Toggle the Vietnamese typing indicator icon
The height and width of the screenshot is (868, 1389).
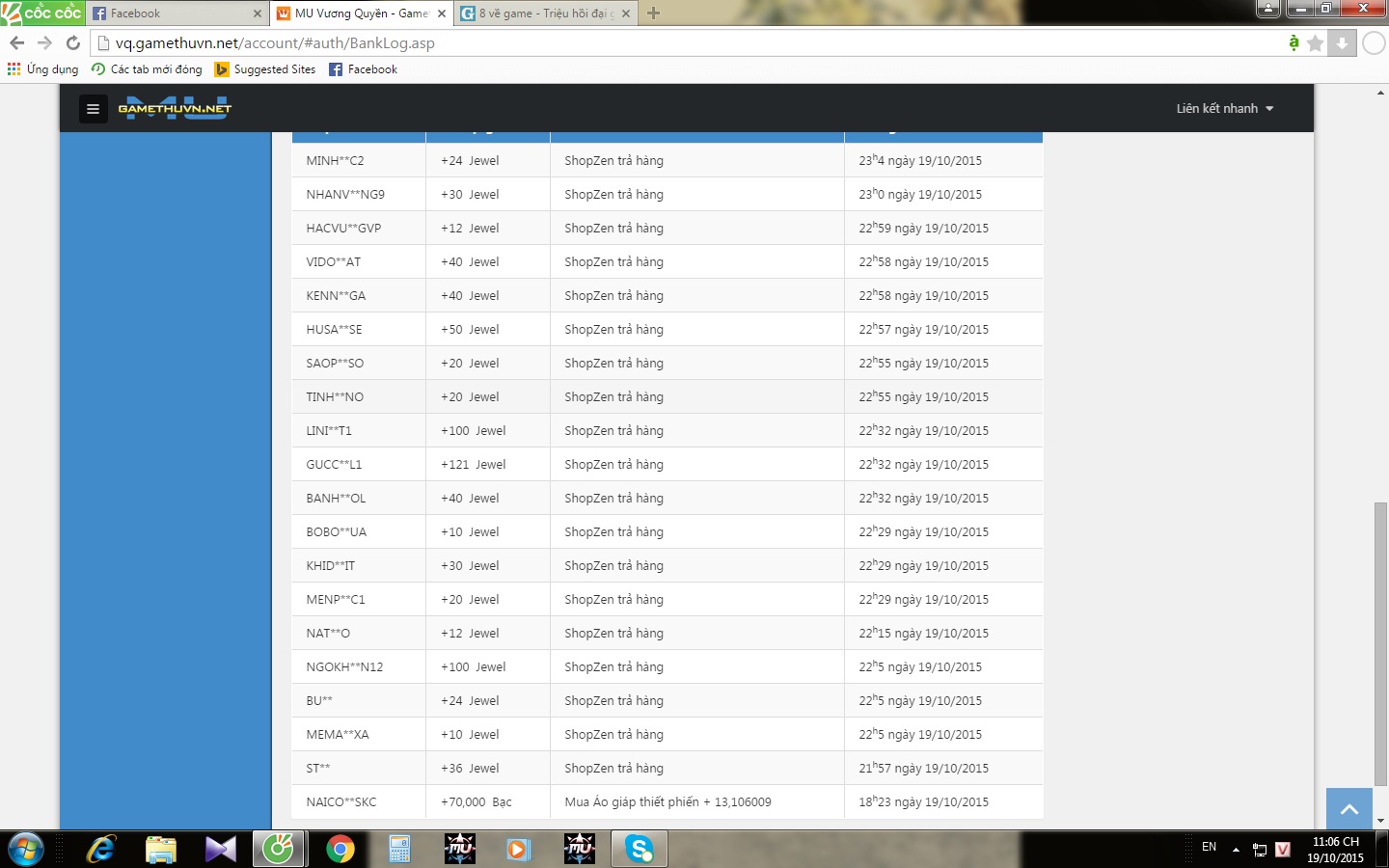(1294, 42)
